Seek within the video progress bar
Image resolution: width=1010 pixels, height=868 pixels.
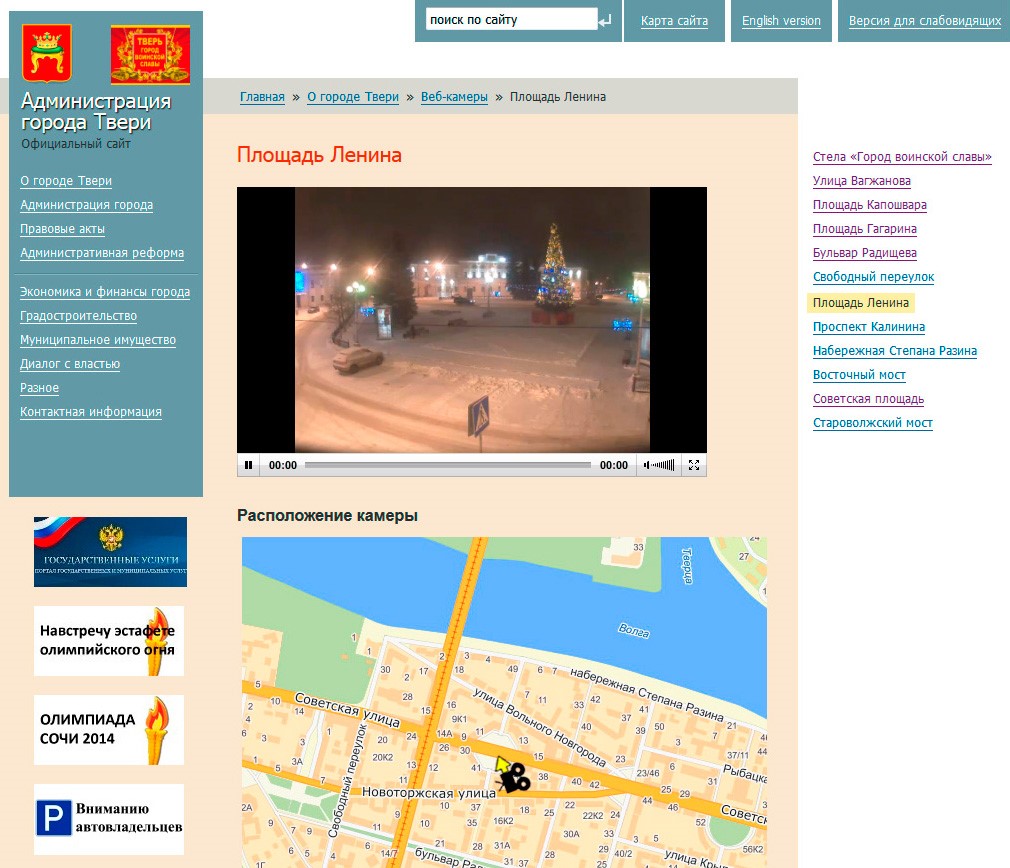(447, 465)
